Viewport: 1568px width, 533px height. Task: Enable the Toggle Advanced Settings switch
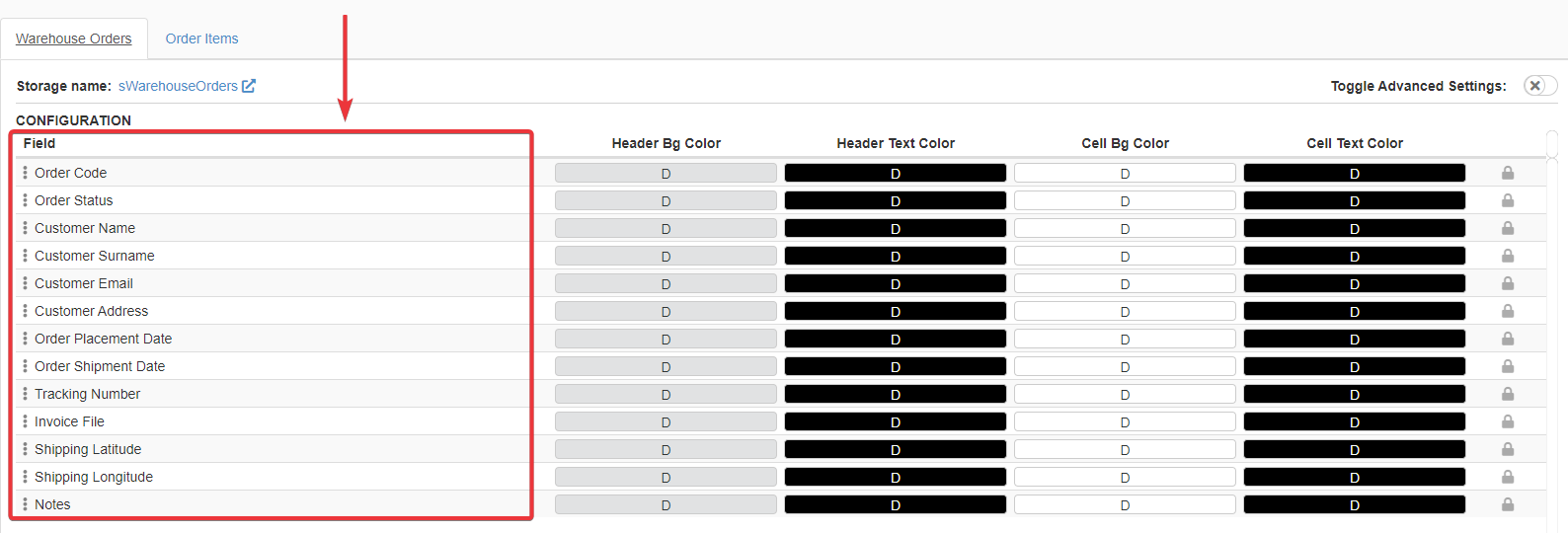(1538, 86)
